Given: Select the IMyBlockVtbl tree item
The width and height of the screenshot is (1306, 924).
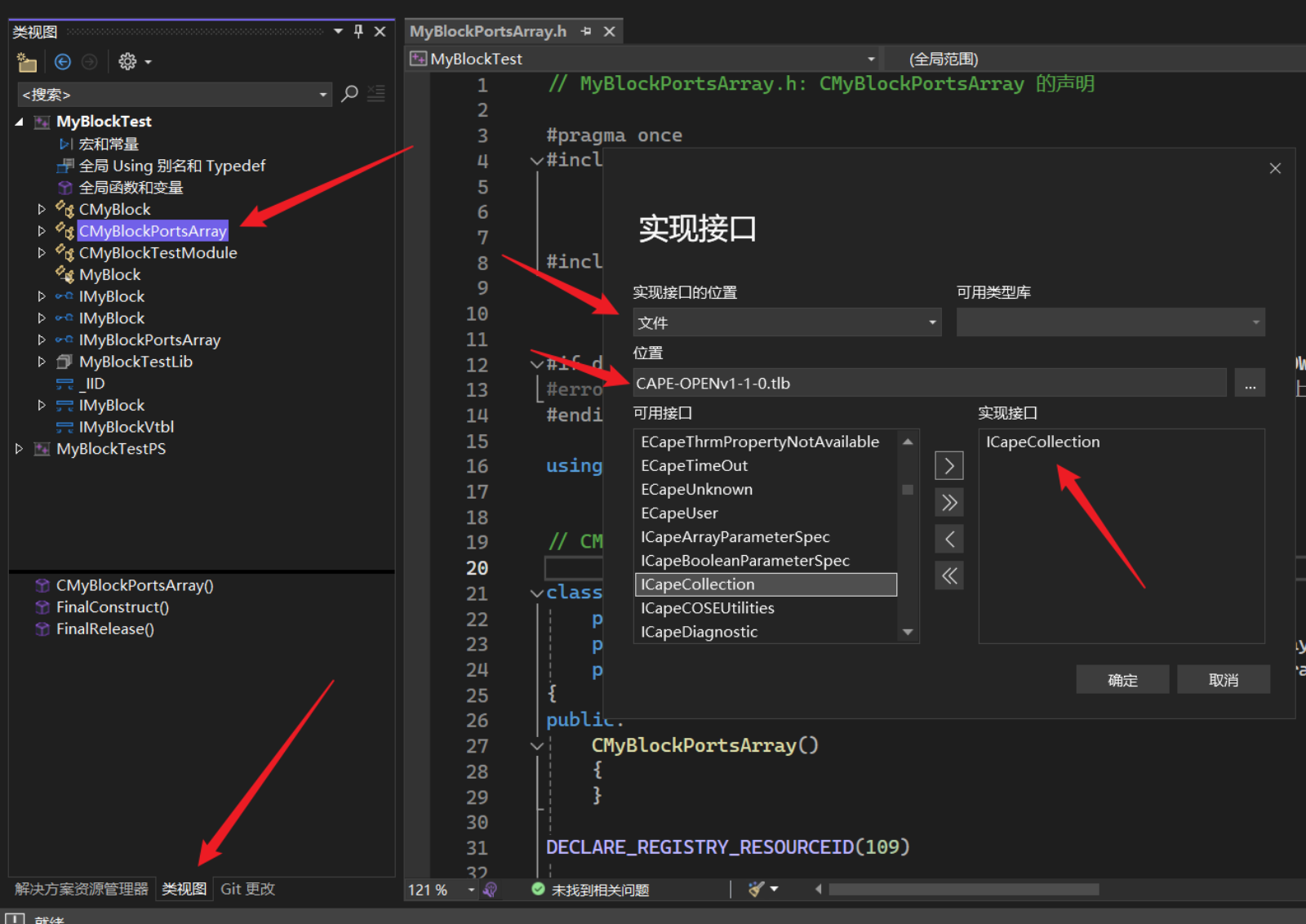Looking at the screenshot, I should (127, 428).
